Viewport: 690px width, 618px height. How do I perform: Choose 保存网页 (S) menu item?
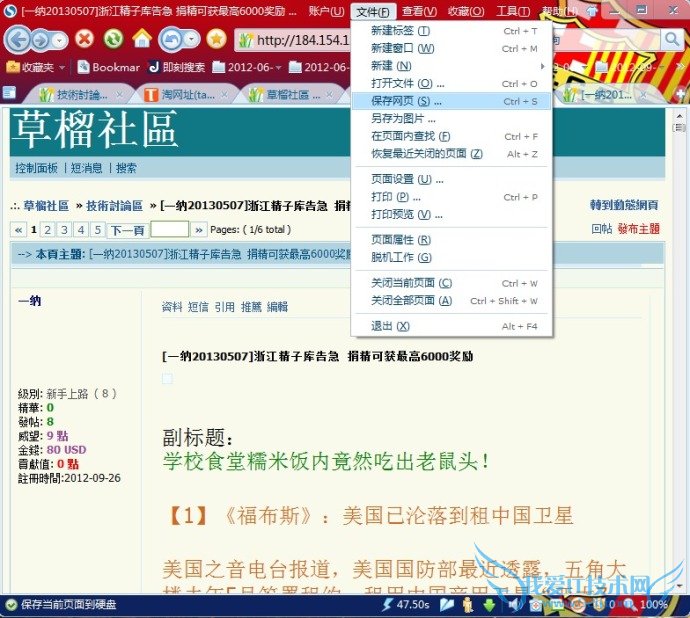coord(452,101)
